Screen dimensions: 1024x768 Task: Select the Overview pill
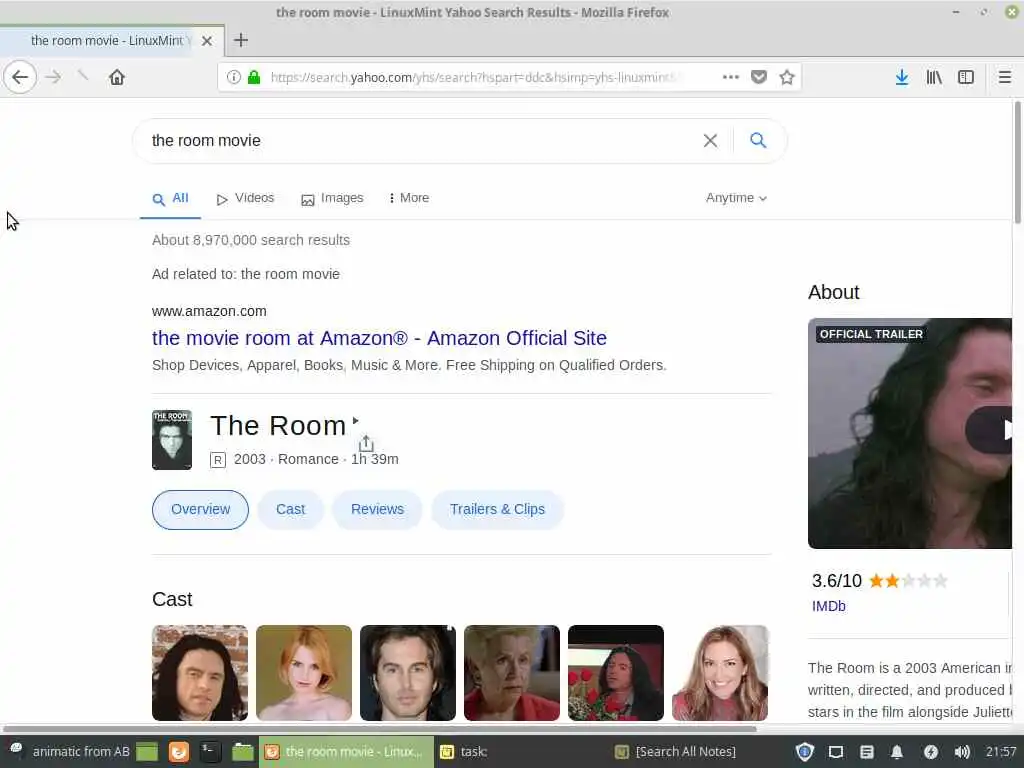(x=200, y=509)
